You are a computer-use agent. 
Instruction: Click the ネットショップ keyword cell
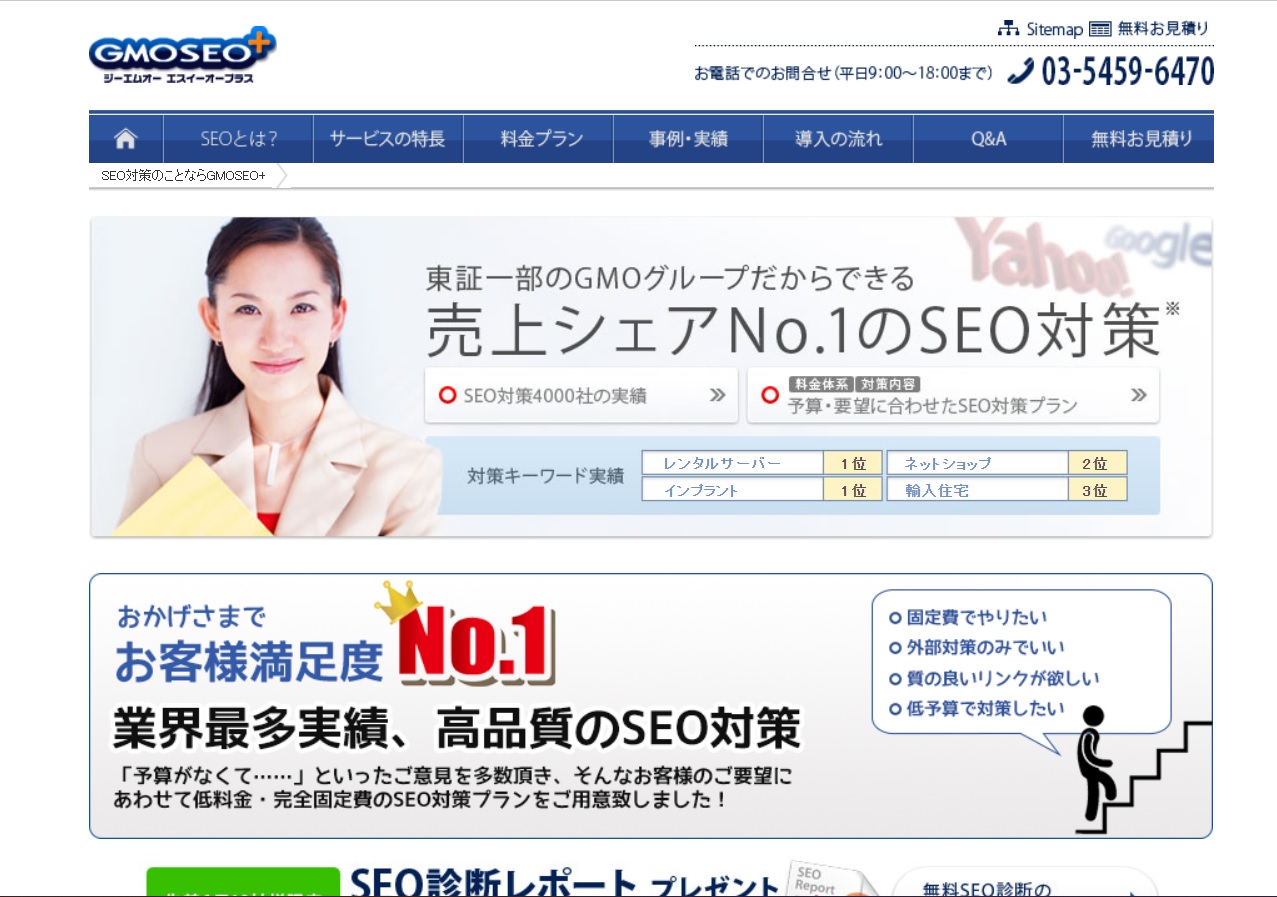pos(977,463)
